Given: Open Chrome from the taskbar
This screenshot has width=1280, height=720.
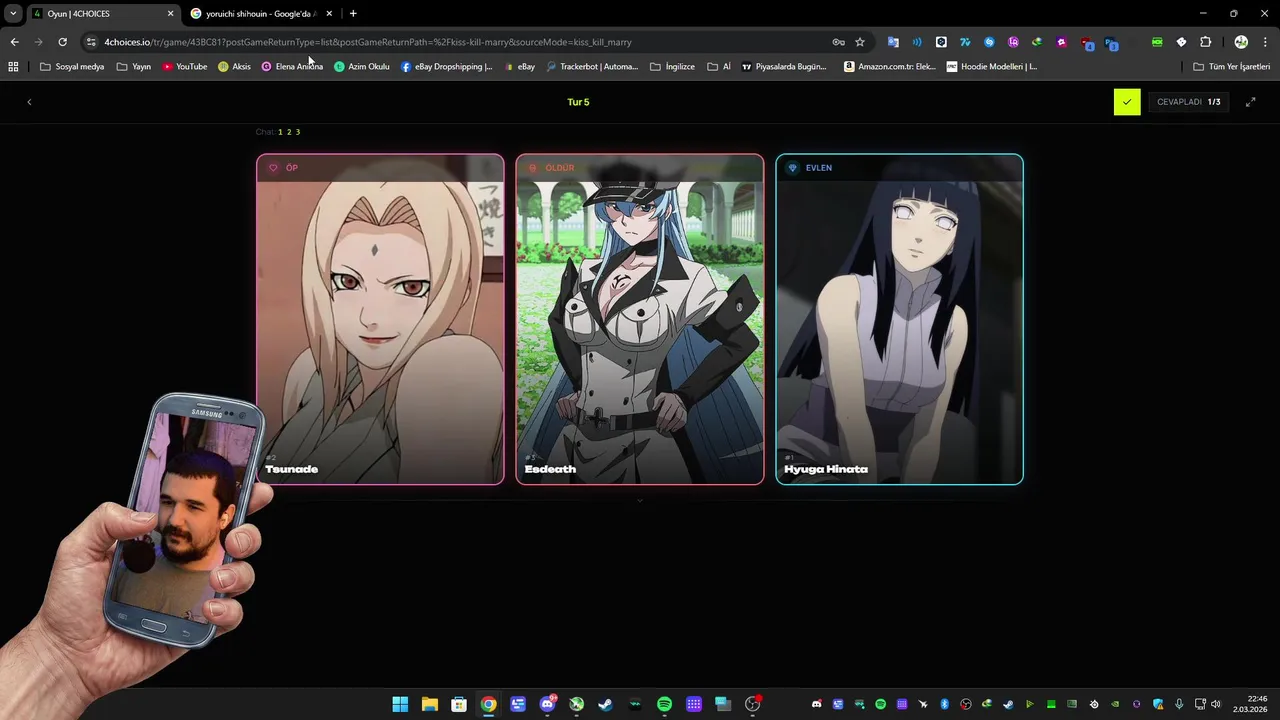Looking at the screenshot, I should 488,704.
